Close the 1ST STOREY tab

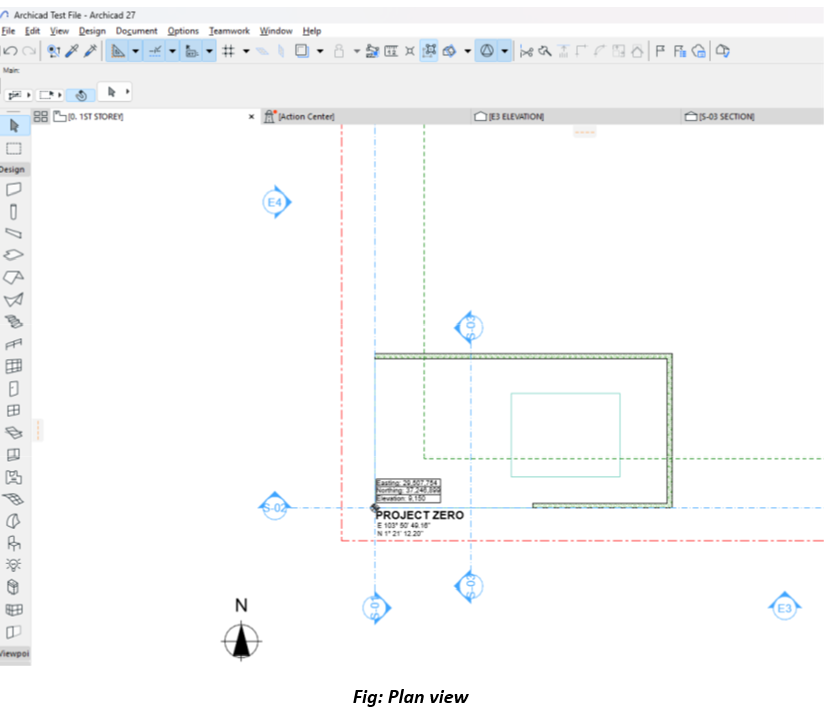click(x=251, y=117)
